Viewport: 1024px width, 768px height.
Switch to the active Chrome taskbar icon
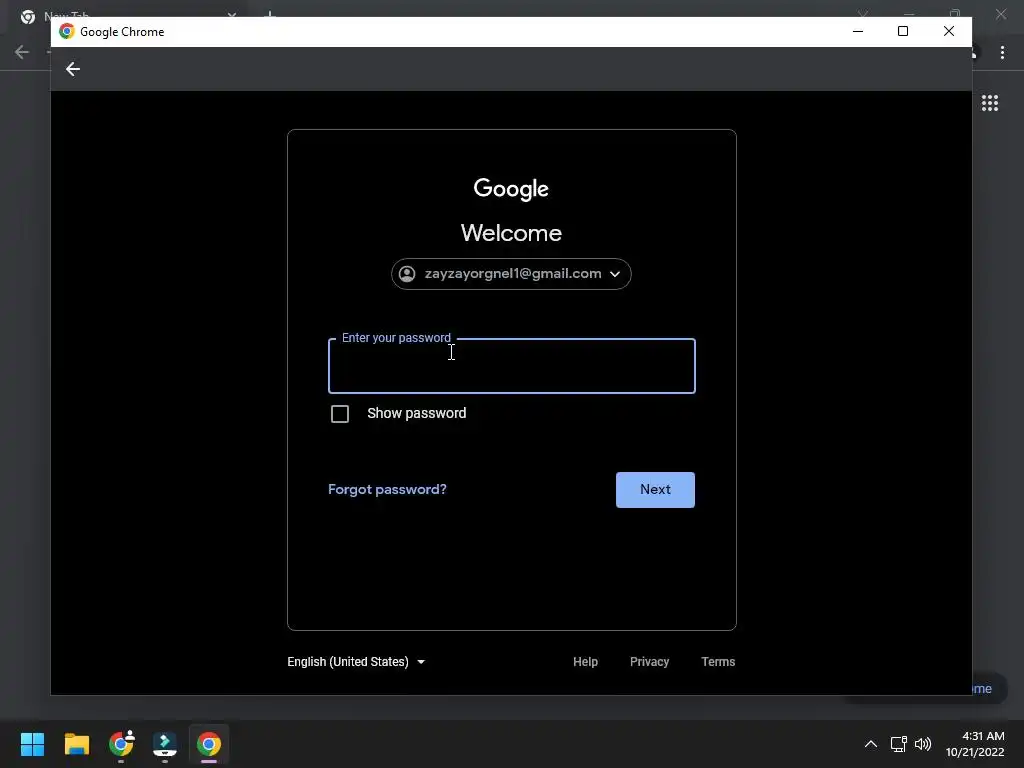click(x=209, y=744)
